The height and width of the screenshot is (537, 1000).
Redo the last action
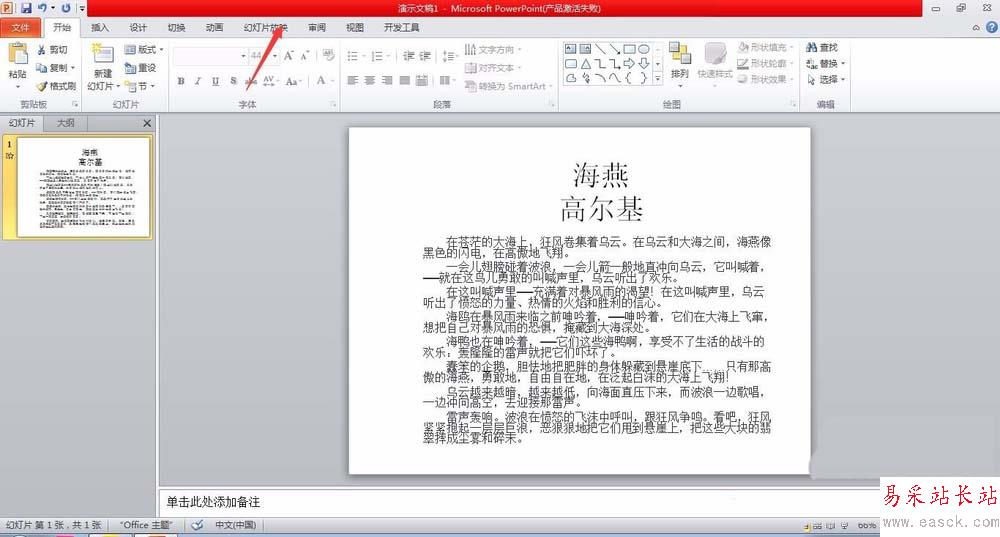pos(66,8)
